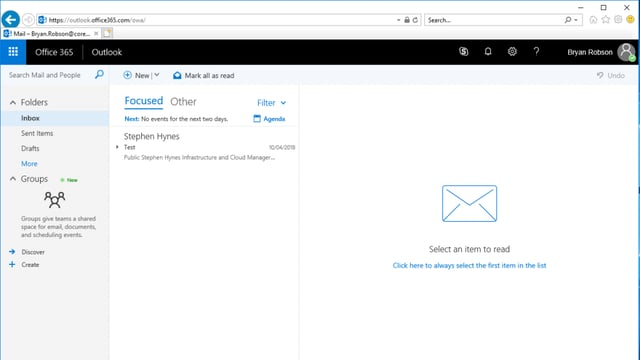
Task: Open notifications bell icon
Action: [488, 51]
